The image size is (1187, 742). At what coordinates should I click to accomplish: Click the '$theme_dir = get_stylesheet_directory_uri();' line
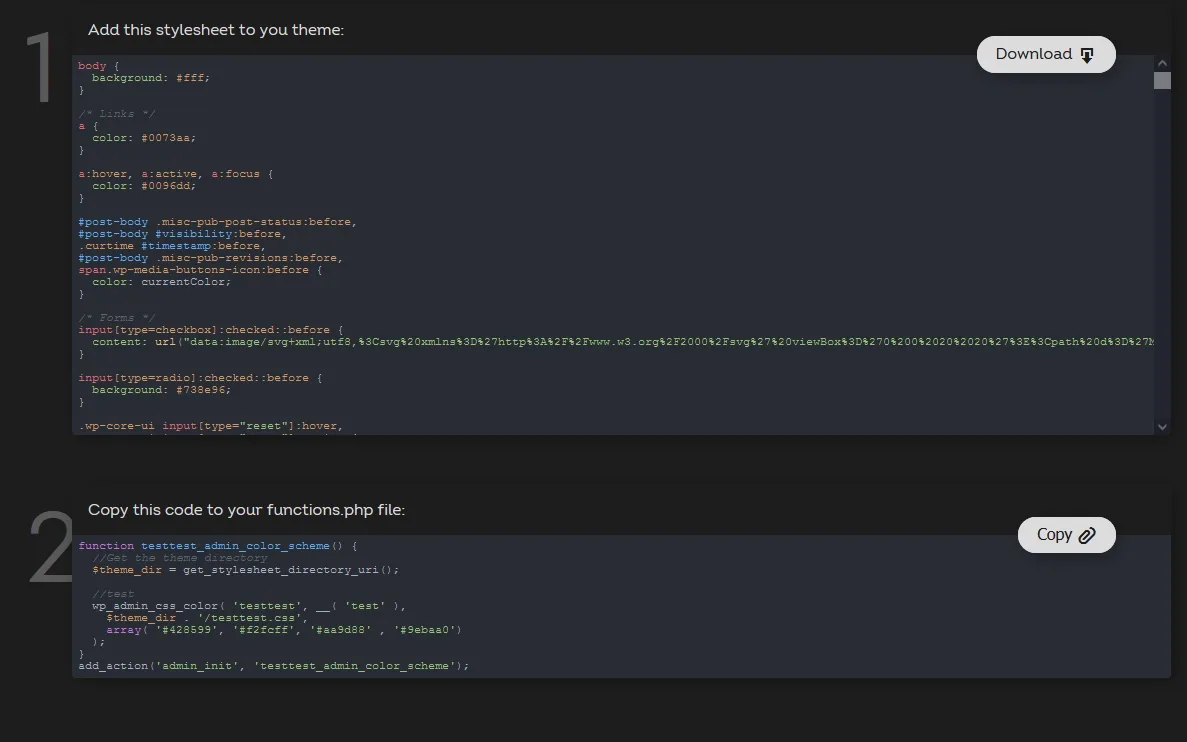tap(245, 570)
